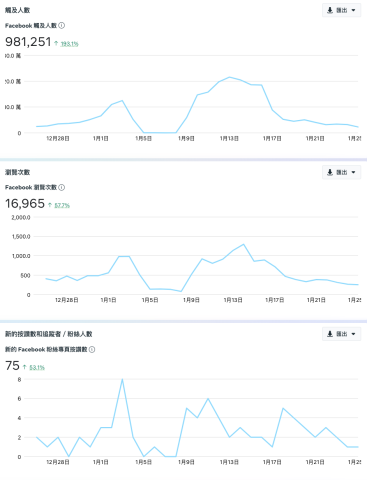
Task: Click 1月13日 date label under reach chart
Action: (229, 138)
